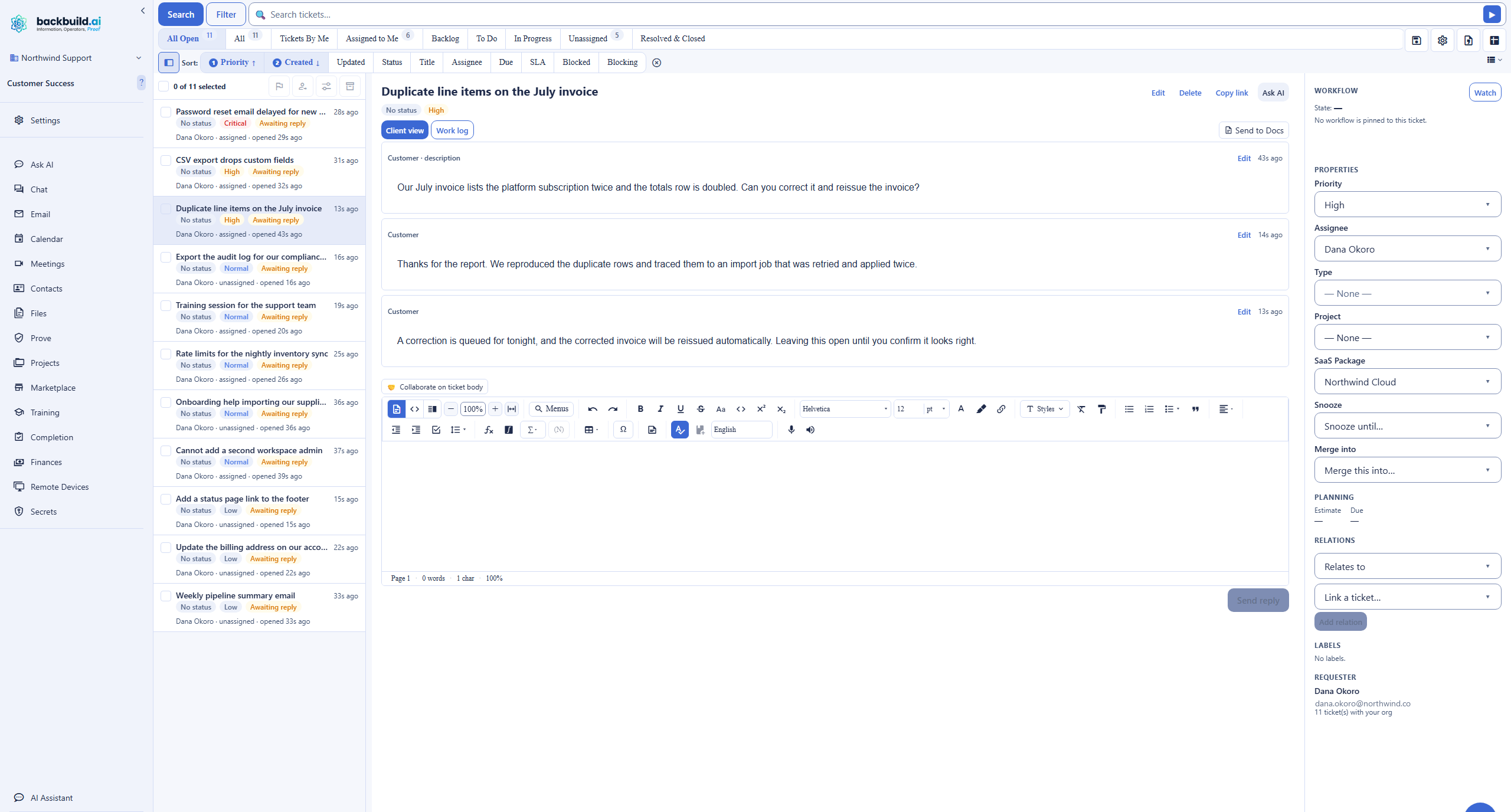
Task: Apply Underline formatting in editor
Action: click(681, 409)
